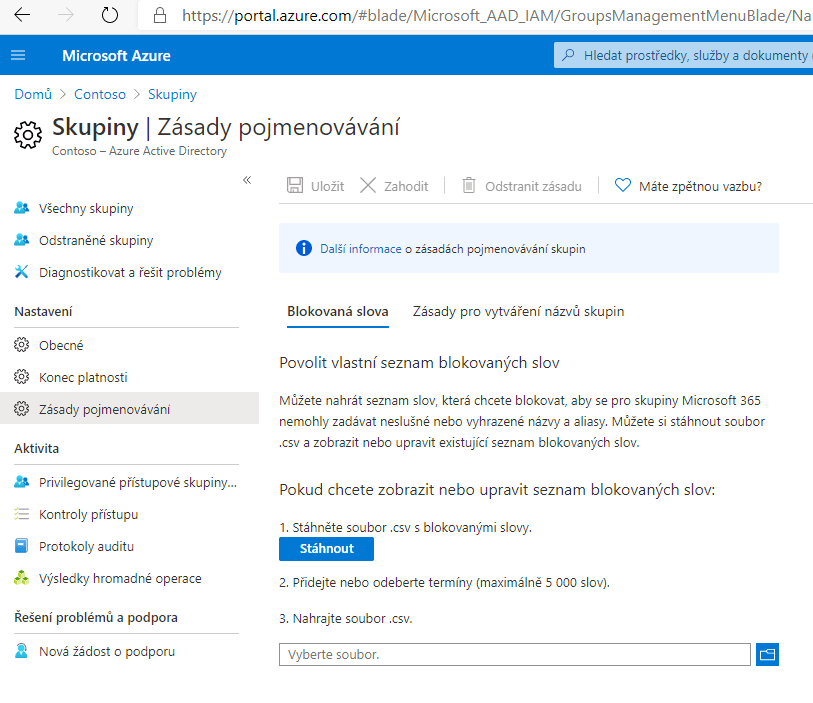Focus the Azure search box

683,55
